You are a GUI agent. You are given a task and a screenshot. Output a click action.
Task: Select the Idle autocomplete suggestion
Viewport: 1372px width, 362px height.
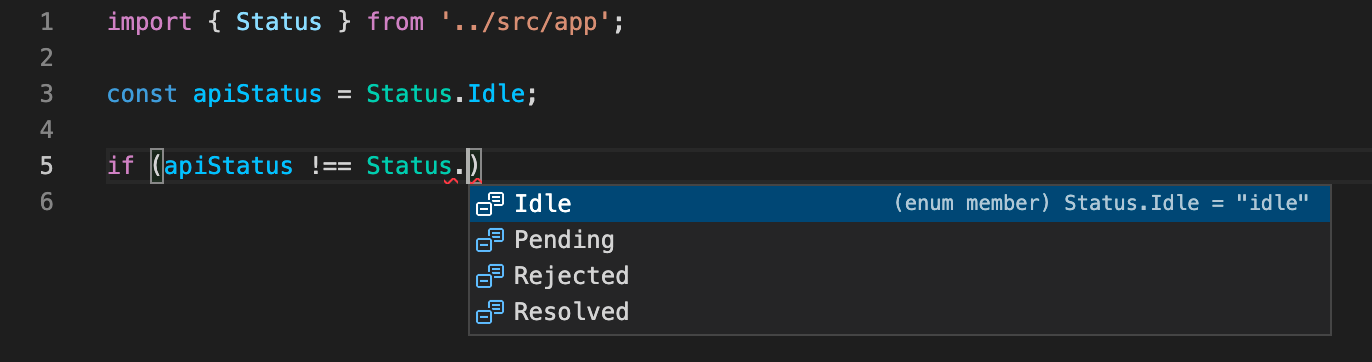900,204
